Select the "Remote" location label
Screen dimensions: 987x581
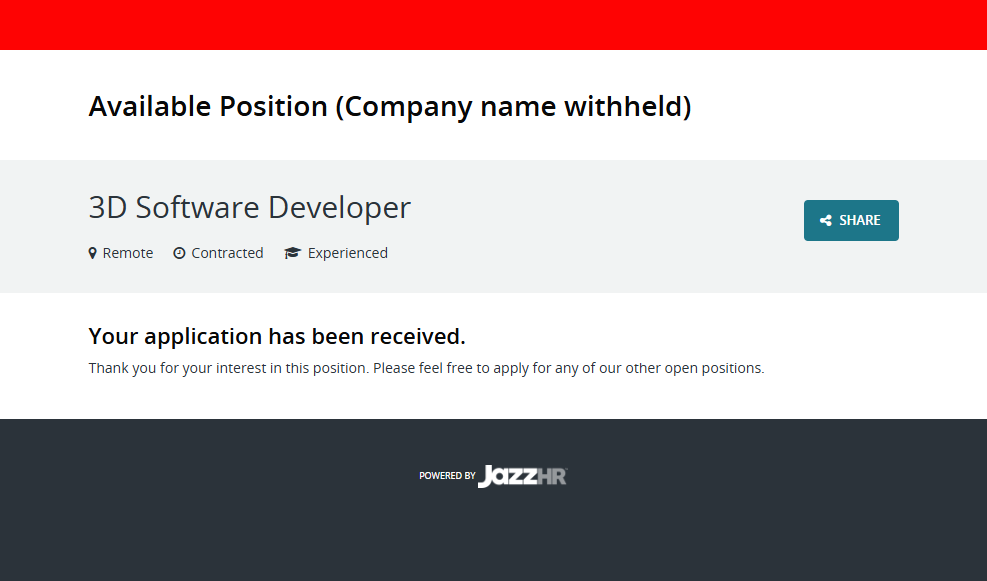coord(128,253)
